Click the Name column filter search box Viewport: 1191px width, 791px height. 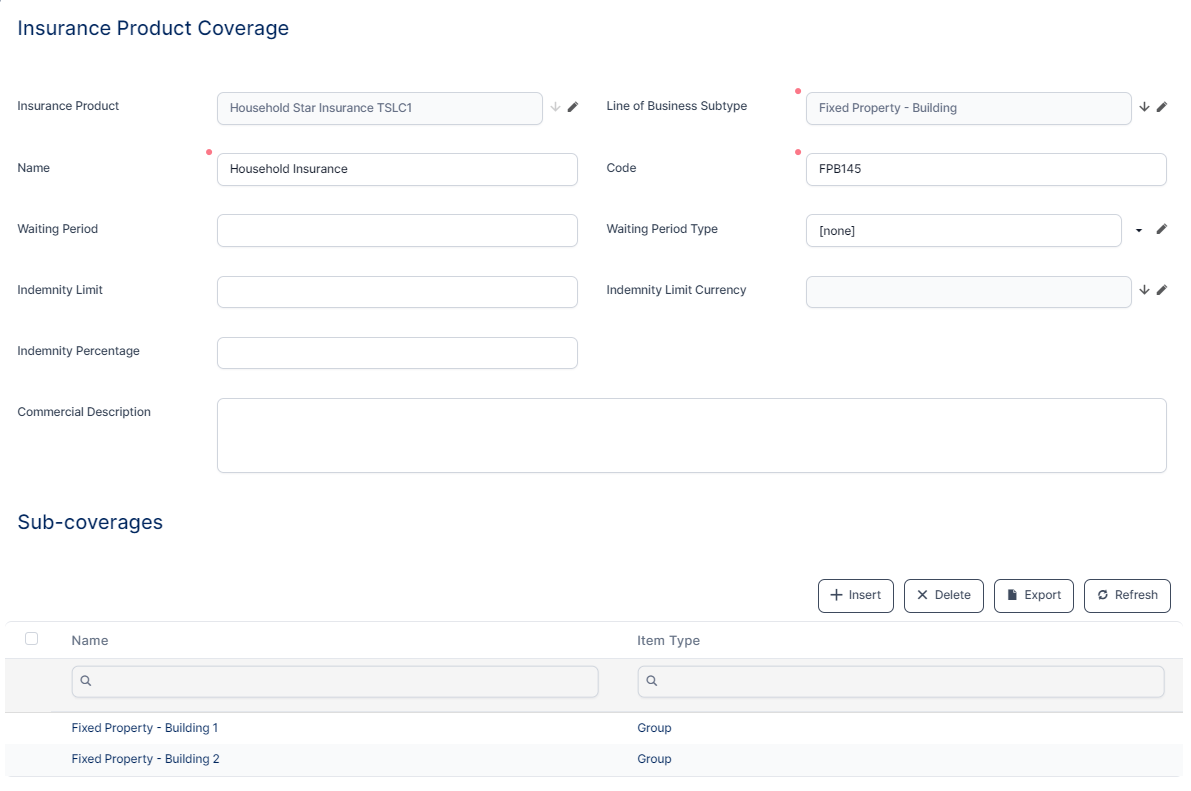coord(335,681)
